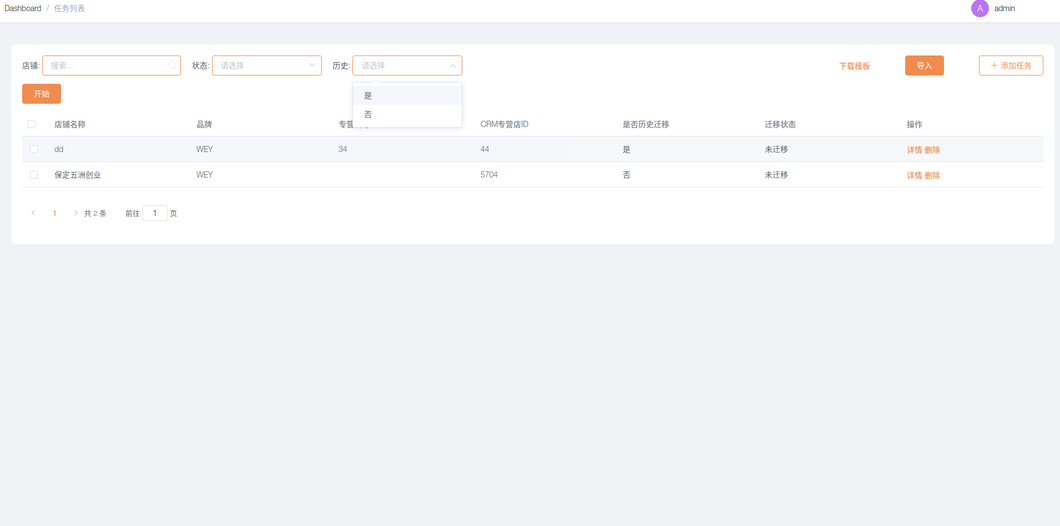Choose 否 in the 历史 dropdown list

point(407,115)
